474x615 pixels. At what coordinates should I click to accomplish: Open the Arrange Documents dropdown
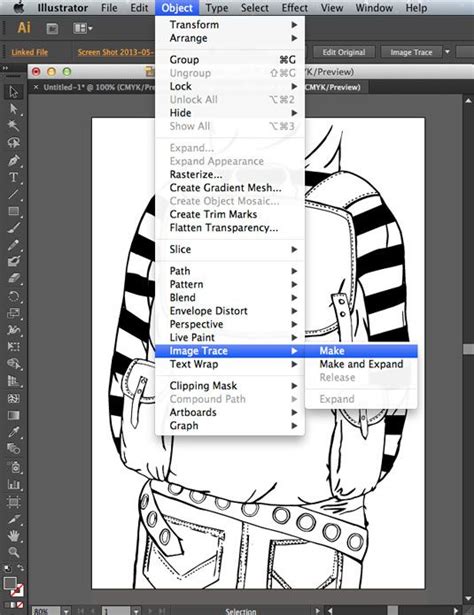tap(83, 28)
